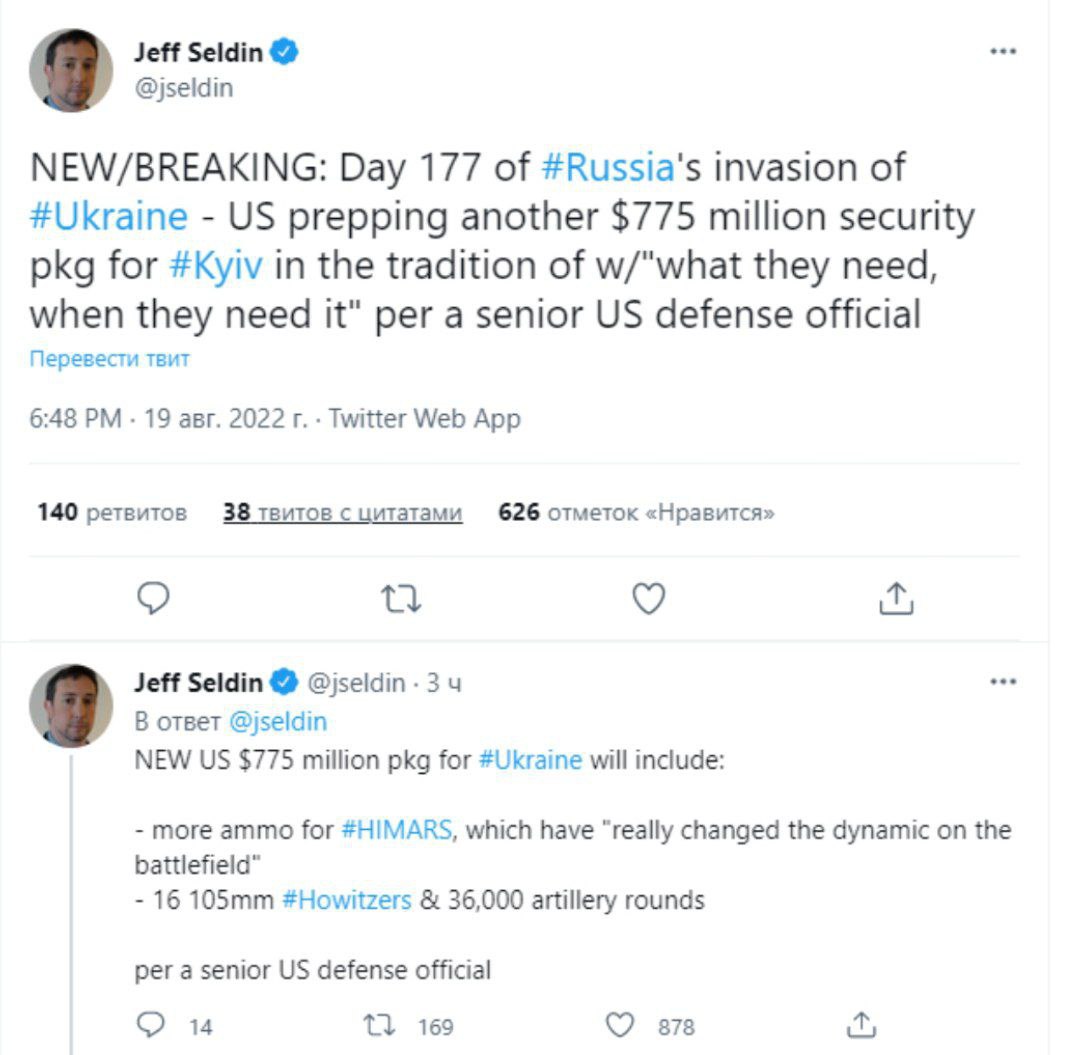Viewport: 1080px width, 1055px height.
Task: Open the @jseldin mention in 'В ответ'
Action: [278, 722]
